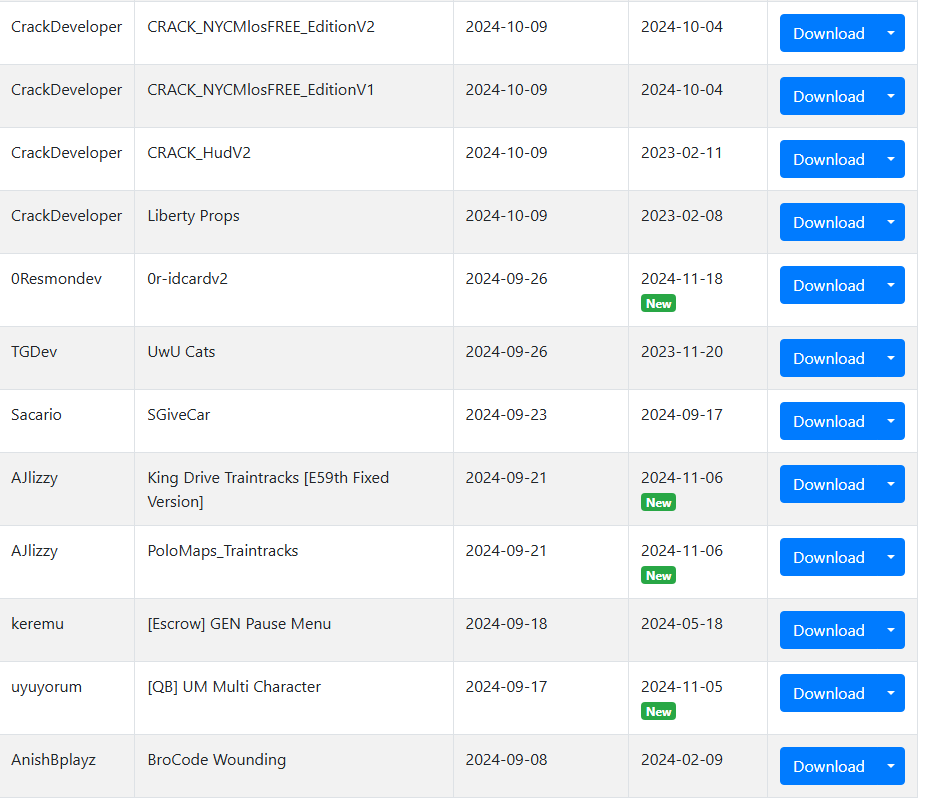The height and width of the screenshot is (798, 930).
Task: Download Liberty Props
Action: click(829, 222)
